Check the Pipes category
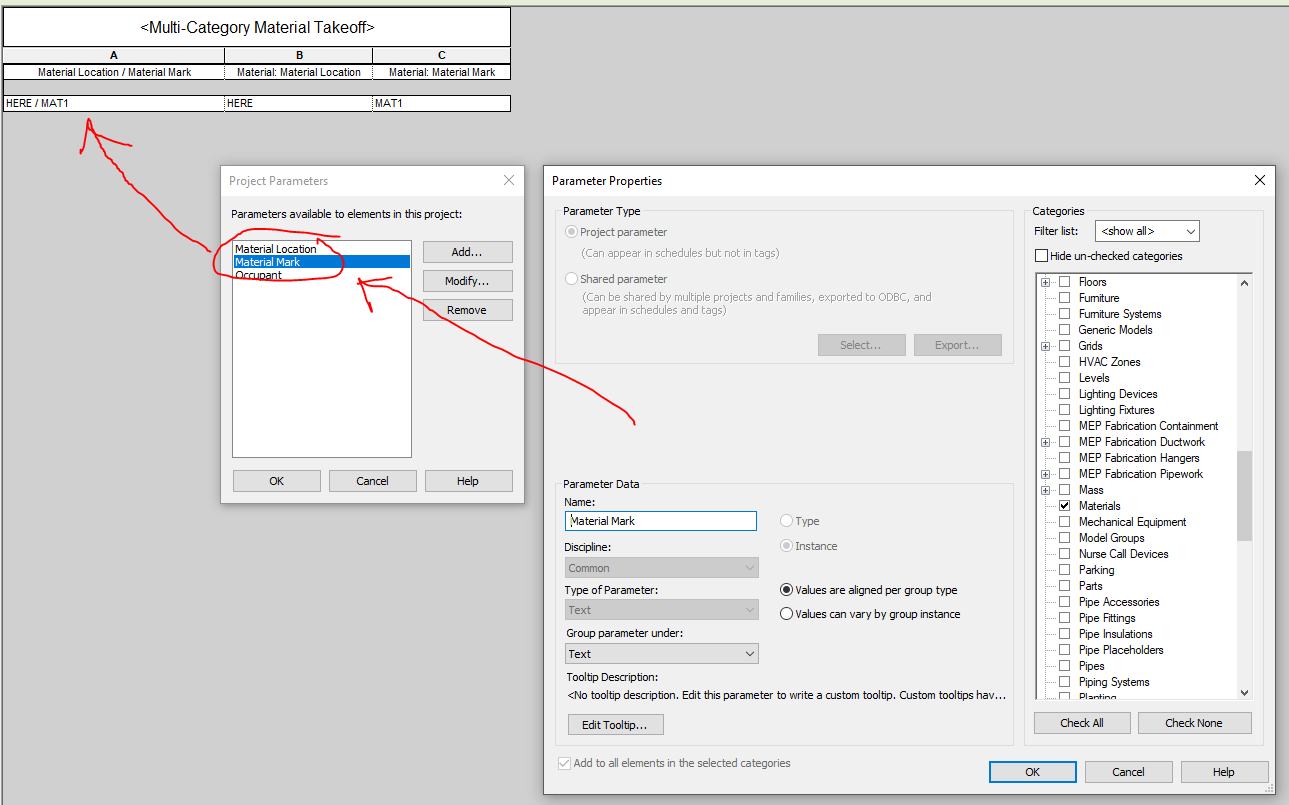Image resolution: width=1289 pixels, height=805 pixels. coord(1064,665)
